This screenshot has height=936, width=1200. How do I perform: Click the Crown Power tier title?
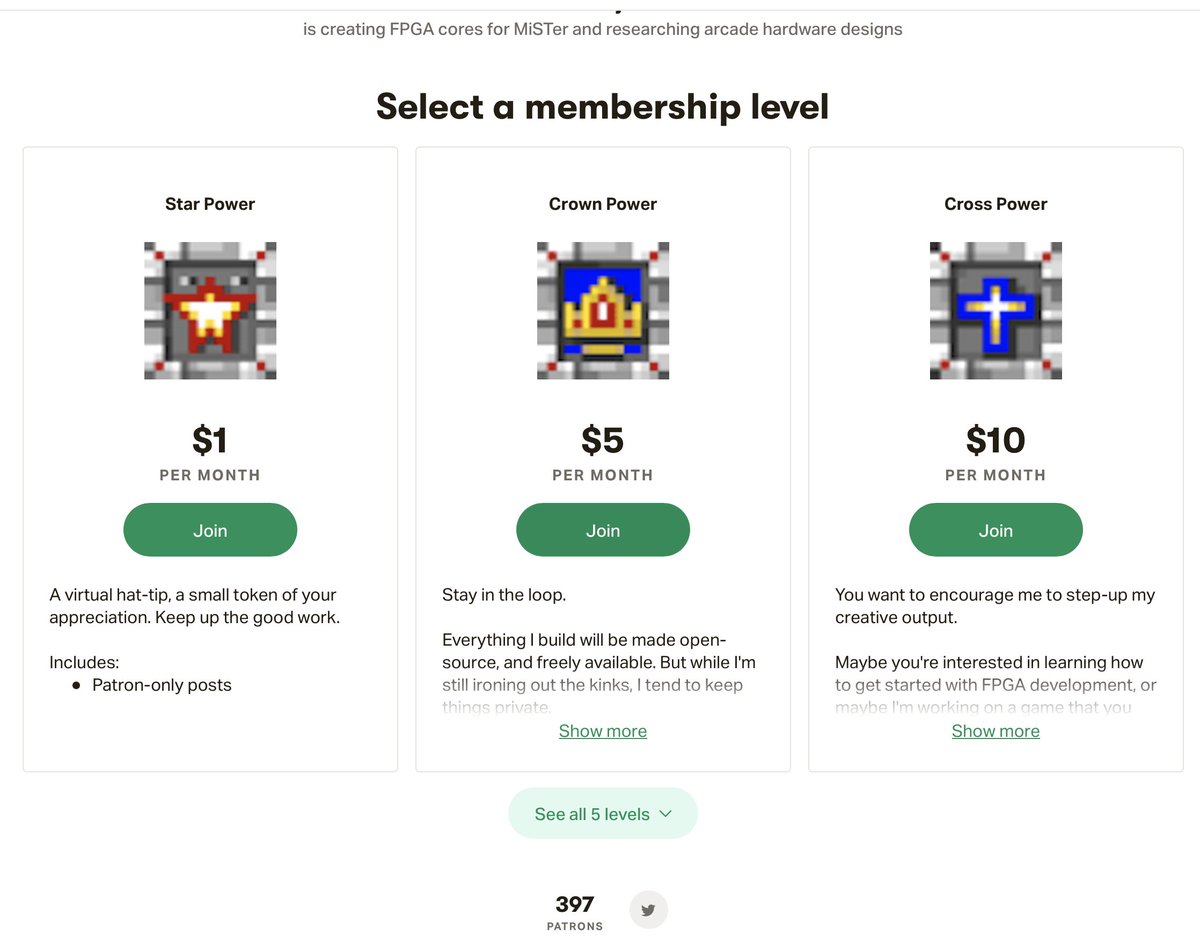pos(603,204)
